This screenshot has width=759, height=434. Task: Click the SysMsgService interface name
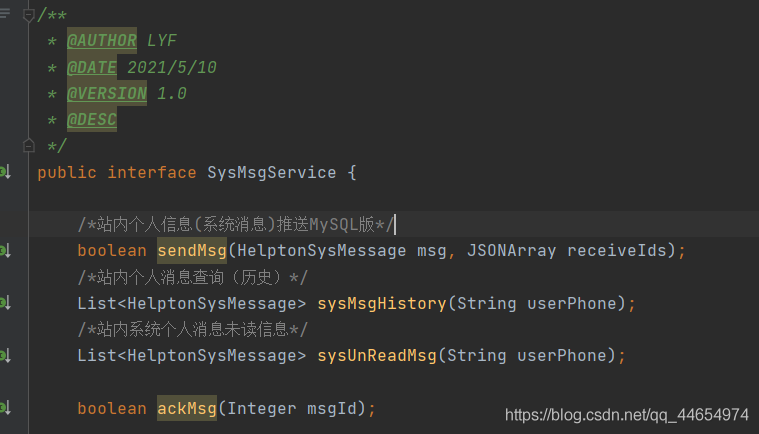click(x=272, y=172)
